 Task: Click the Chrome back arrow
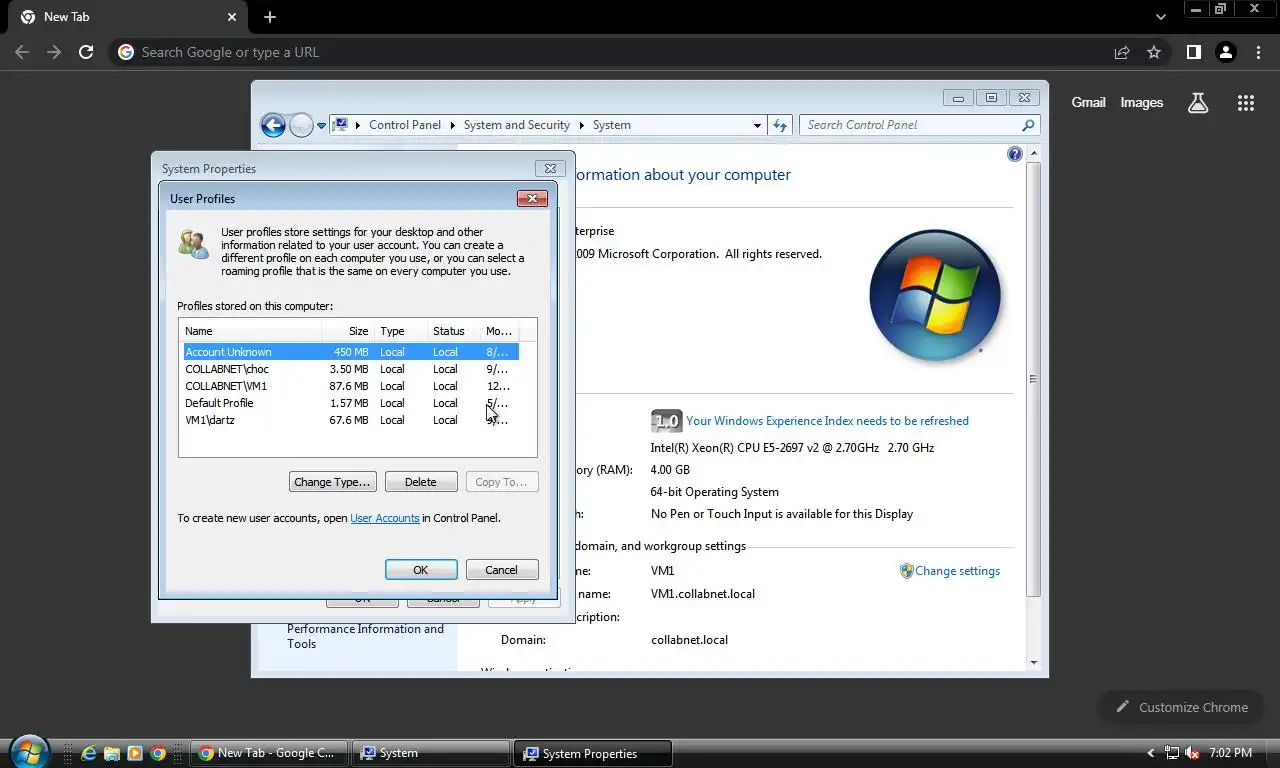23,52
